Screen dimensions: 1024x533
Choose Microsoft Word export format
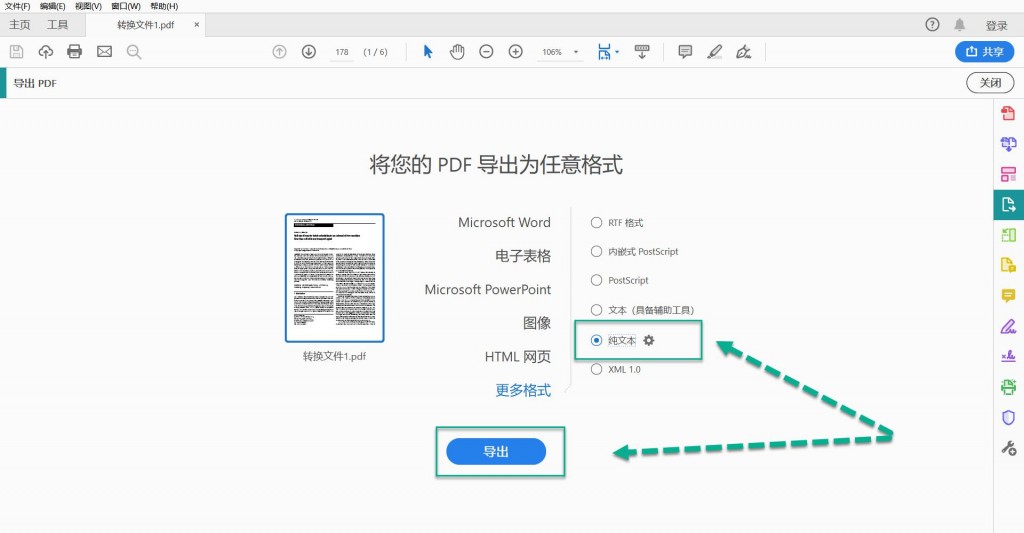tap(504, 222)
